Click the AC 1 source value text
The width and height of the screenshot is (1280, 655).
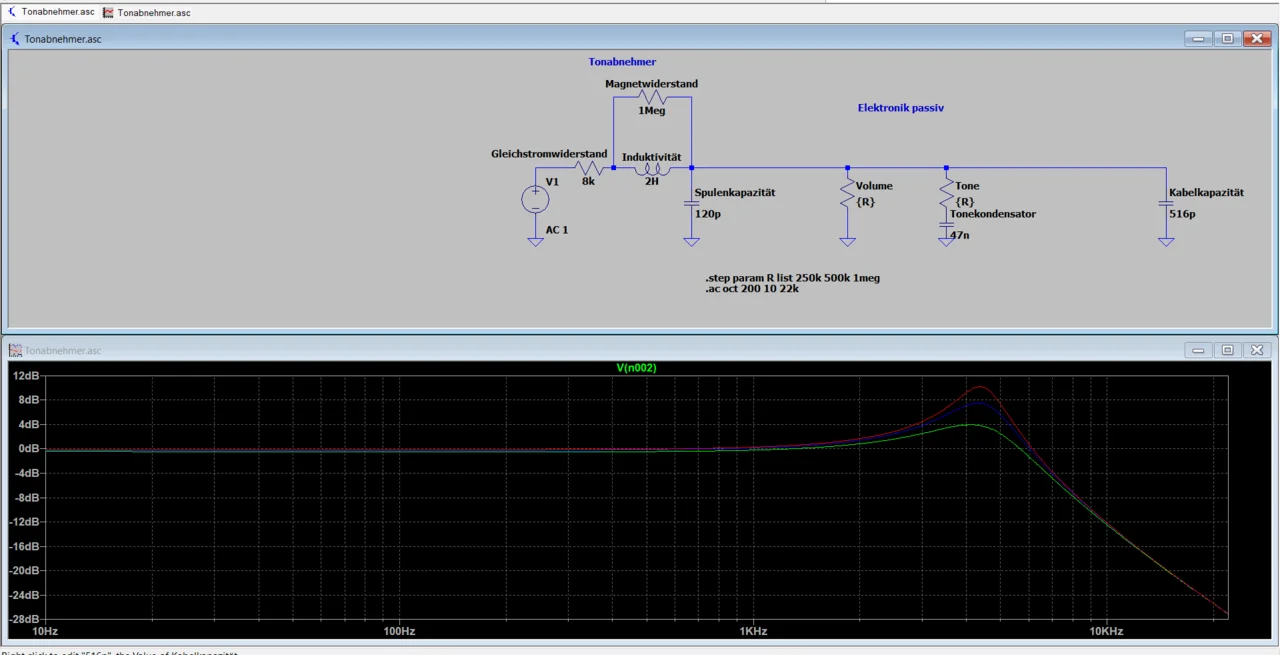pyautogui.click(x=557, y=230)
